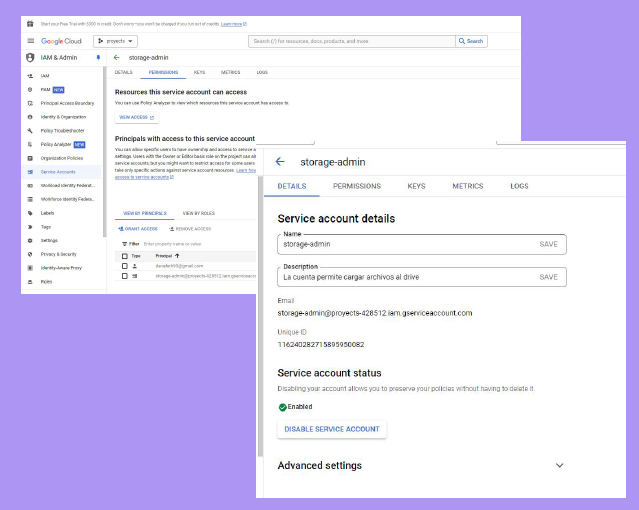Toggle the select-all checkbox in table header
Image resolution: width=639 pixels, height=510 pixels.
point(125,256)
